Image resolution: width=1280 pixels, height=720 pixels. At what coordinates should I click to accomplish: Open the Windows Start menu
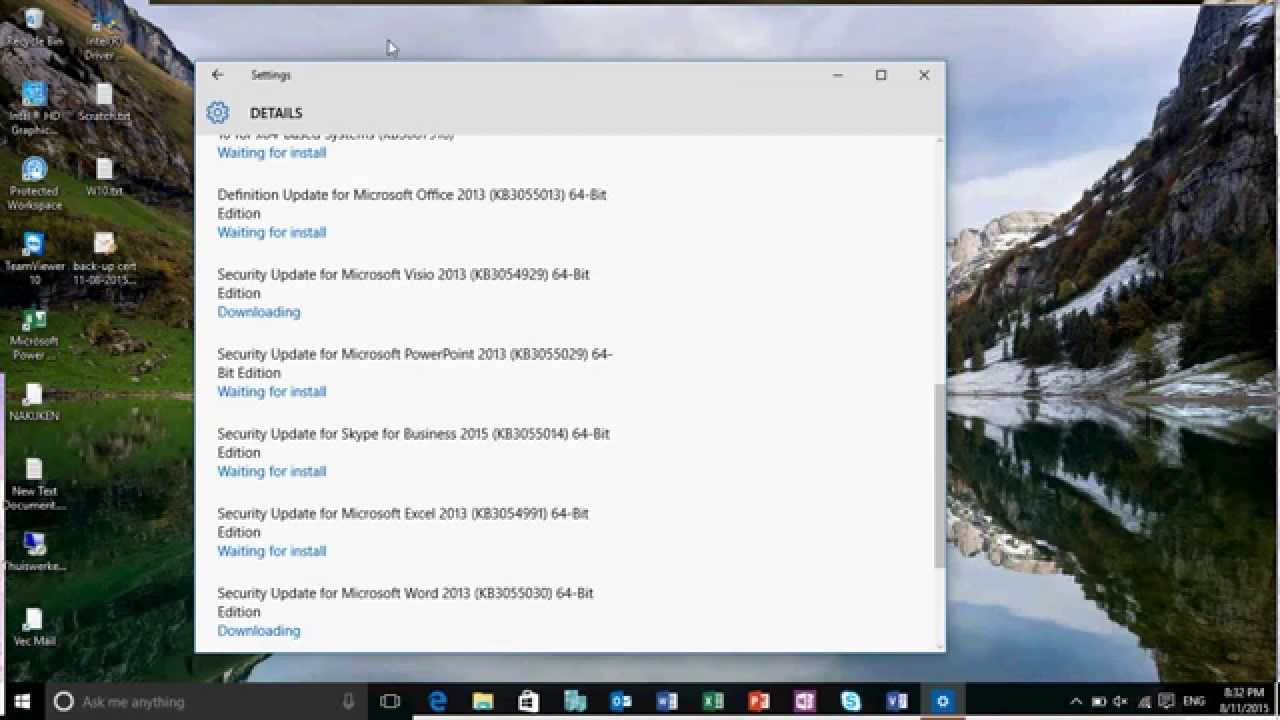coord(22,701)
